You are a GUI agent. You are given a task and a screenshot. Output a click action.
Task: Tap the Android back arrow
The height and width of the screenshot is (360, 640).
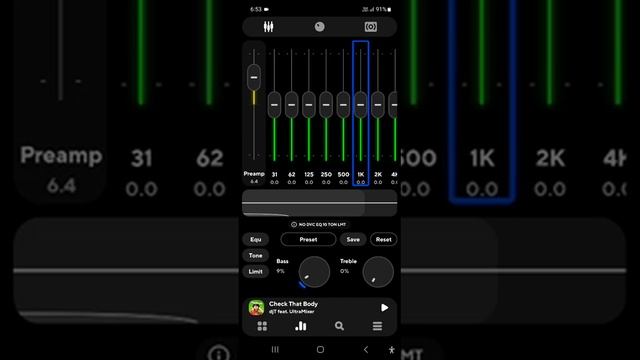[x=366, y=349]
